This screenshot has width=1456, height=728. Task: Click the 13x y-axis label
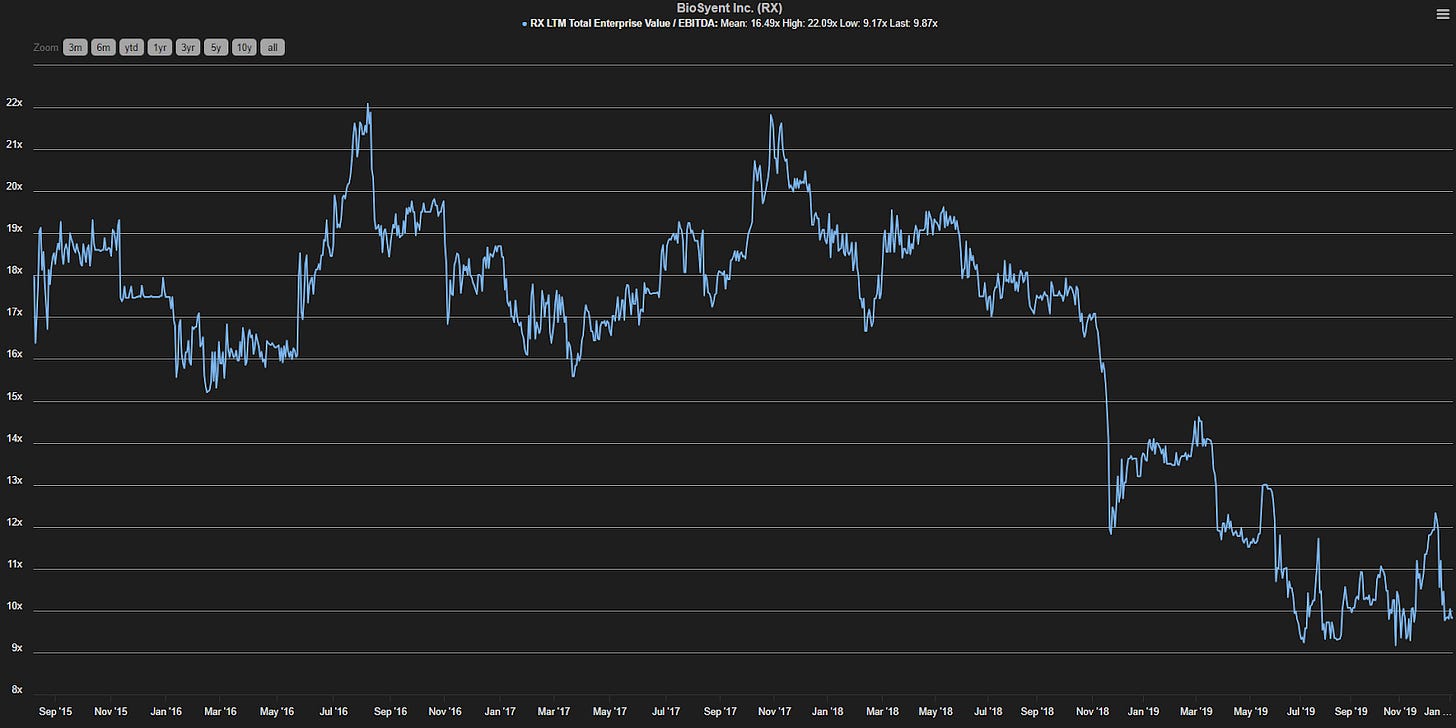point(14,481)
